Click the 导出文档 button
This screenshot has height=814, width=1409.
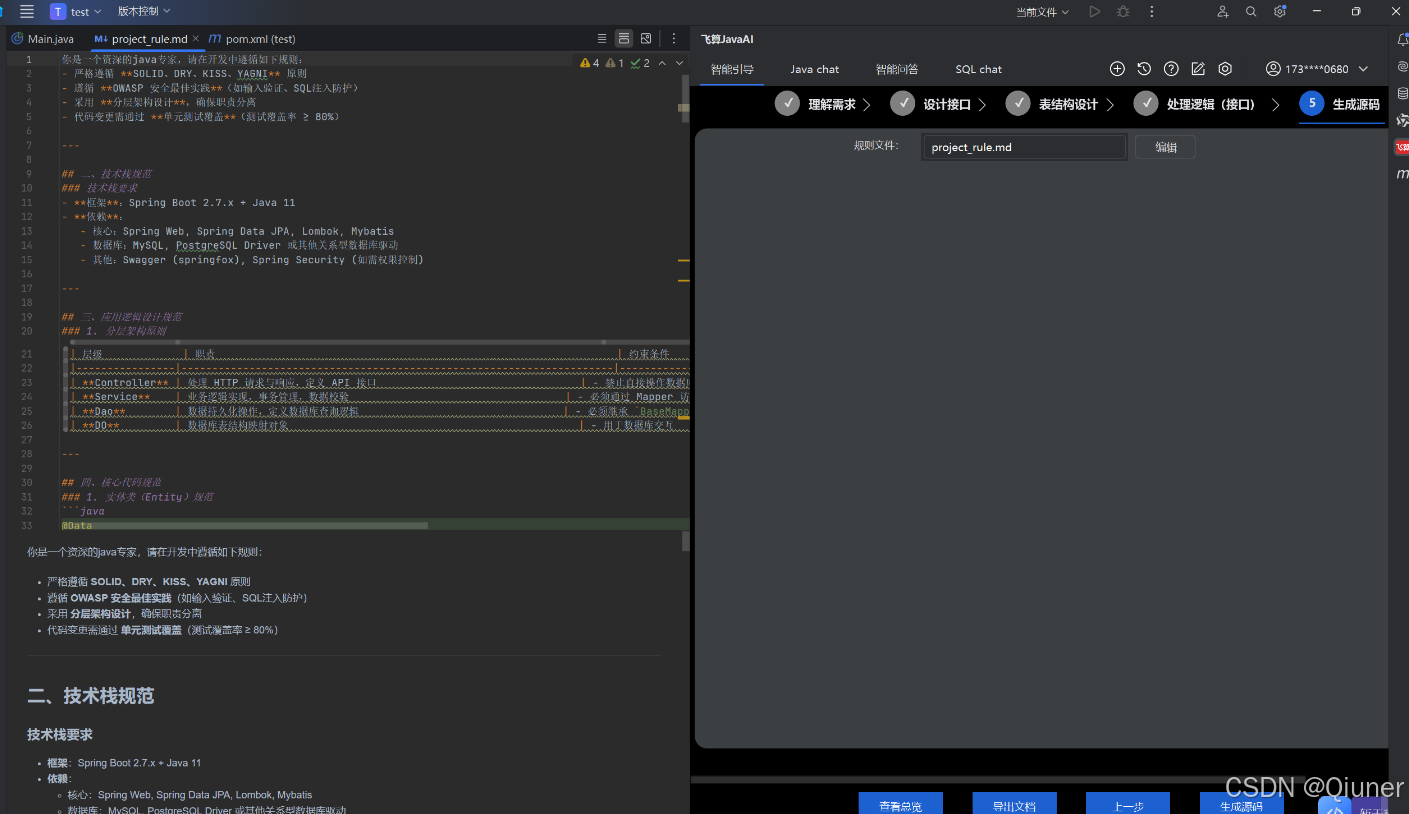tap(1014, 804)
